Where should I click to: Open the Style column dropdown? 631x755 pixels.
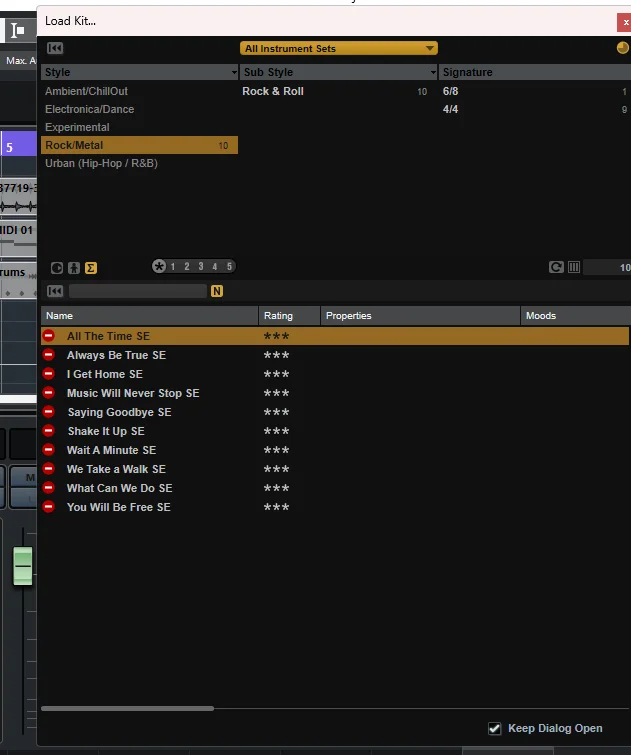click(234, 72)
